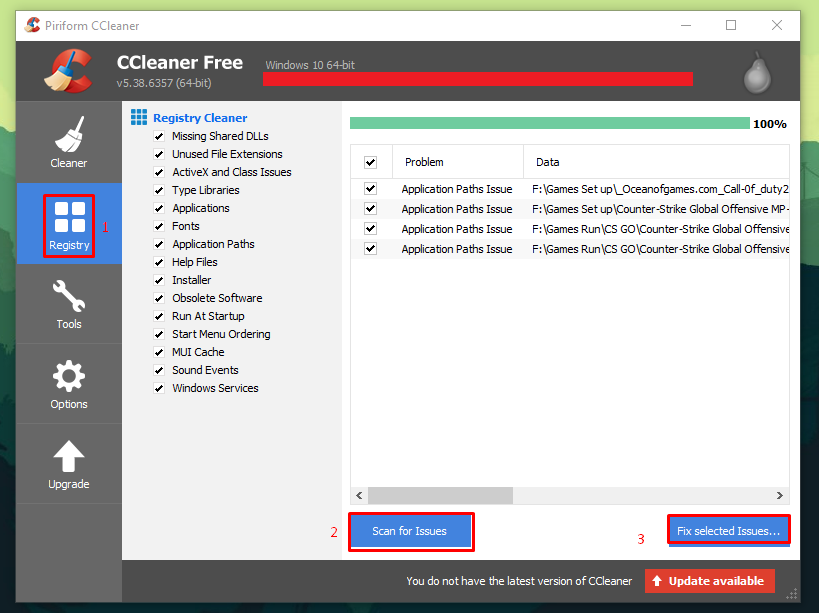Click the Piriform pear icon

point(757,73)
